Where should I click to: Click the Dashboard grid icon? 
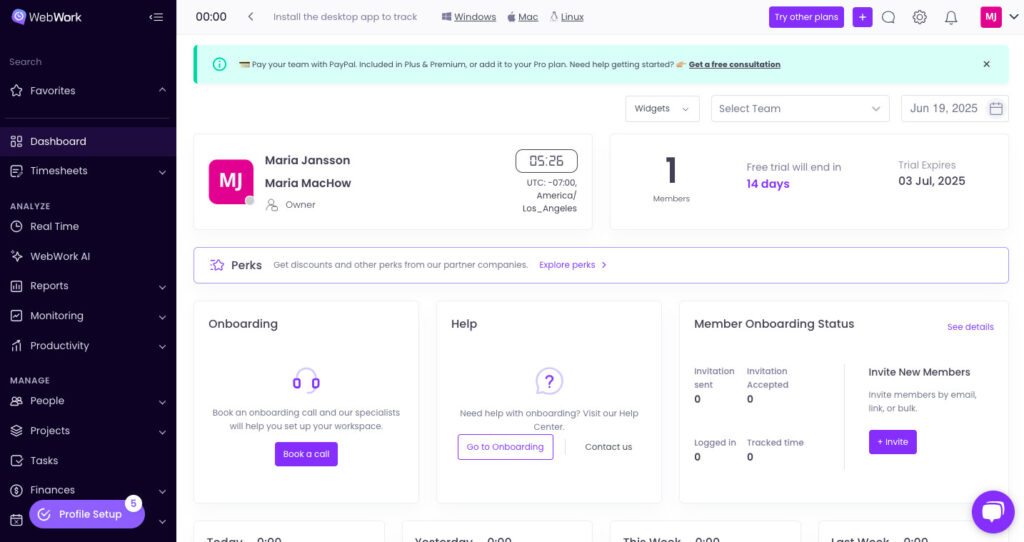[x=16, y=141]
